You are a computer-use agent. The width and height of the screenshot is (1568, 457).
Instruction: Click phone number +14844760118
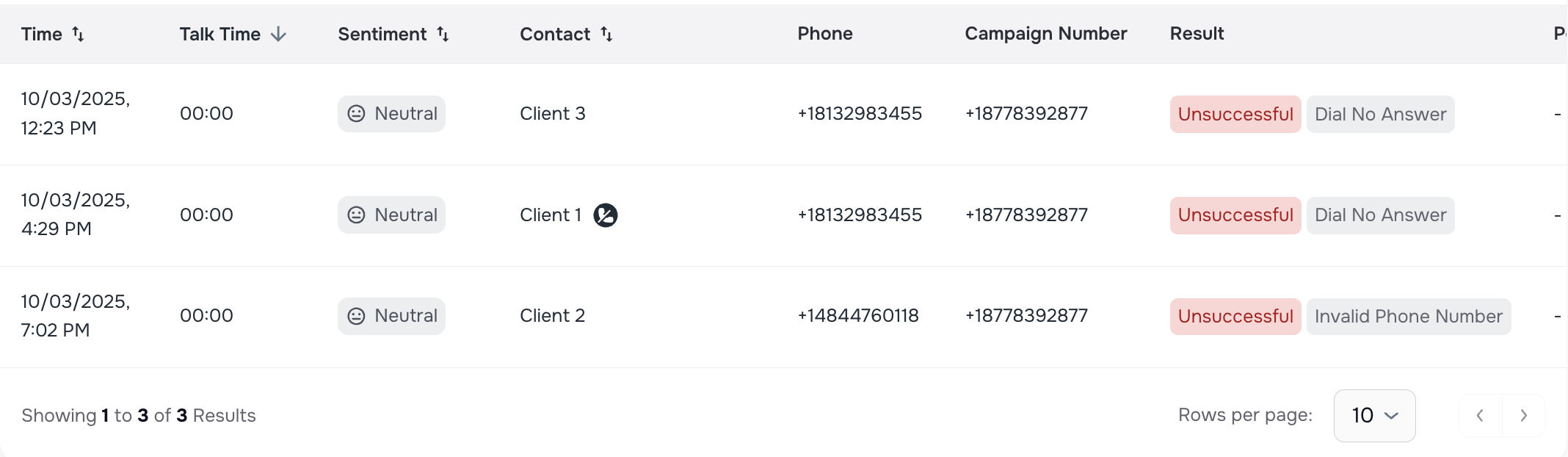point(858,316)
